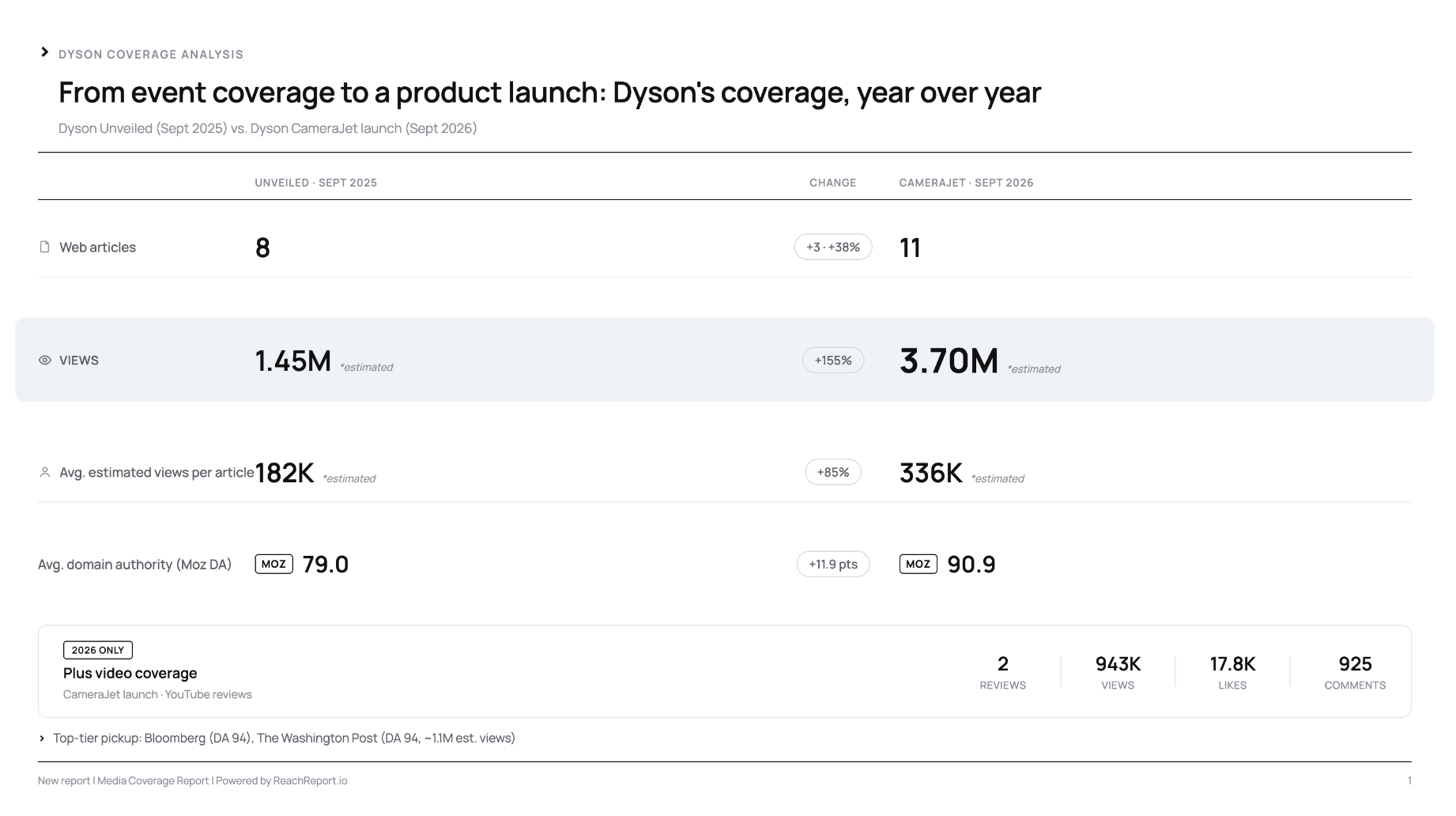Click the '*estimated' note next to 336K
The height and width of the screenshot is (816, 1456).
pyautogui.click(x=998, y=479)
